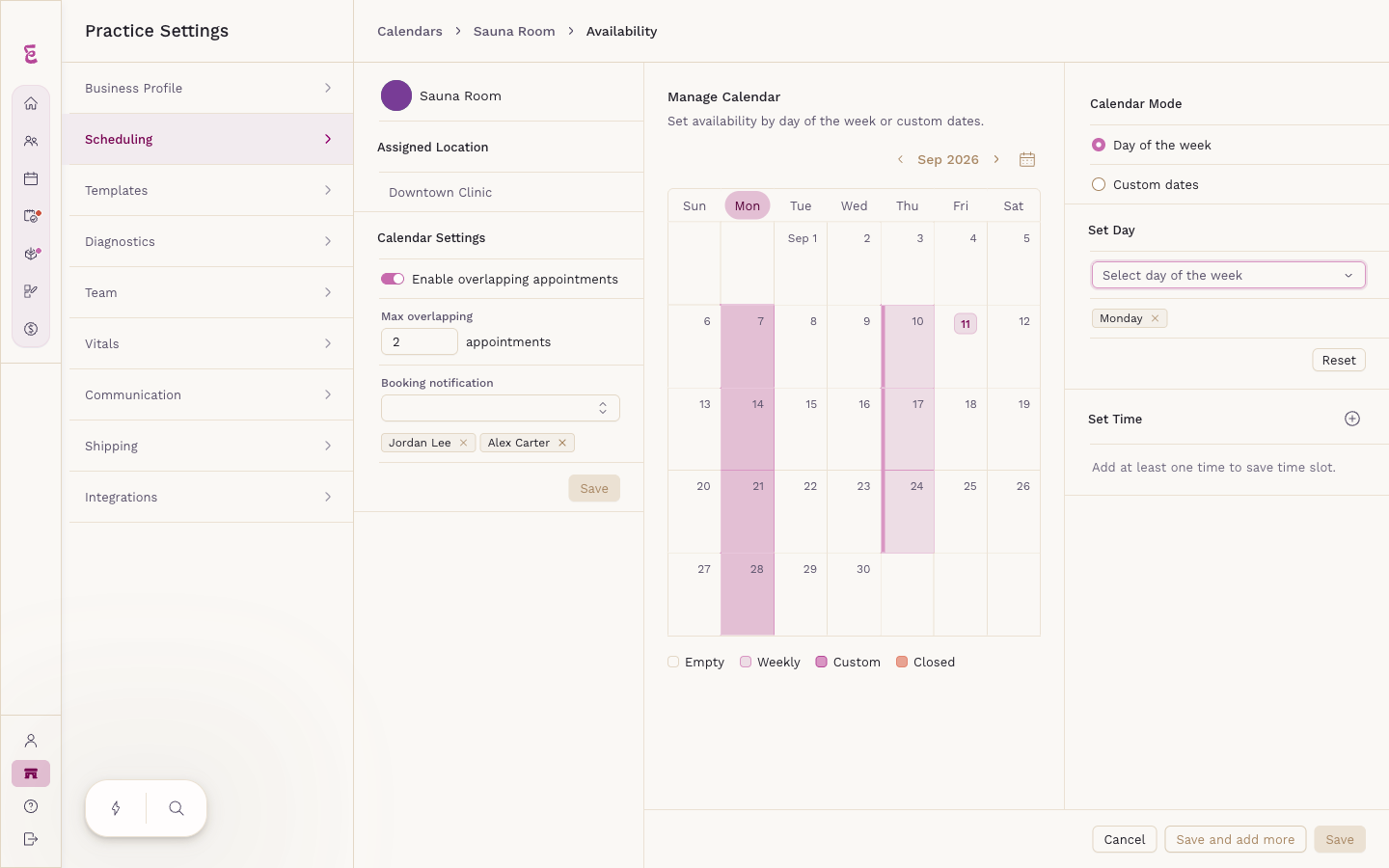Select the Day of the week radio
1389x868 pixels.
(x=1099, y=145)
